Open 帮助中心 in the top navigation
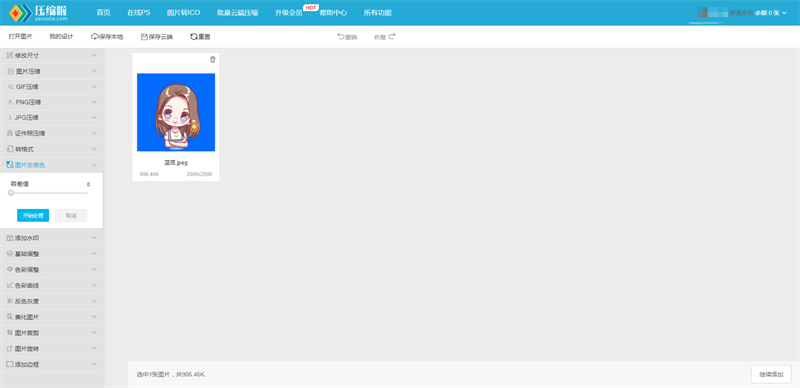The image size is (800, 388). 333,13
